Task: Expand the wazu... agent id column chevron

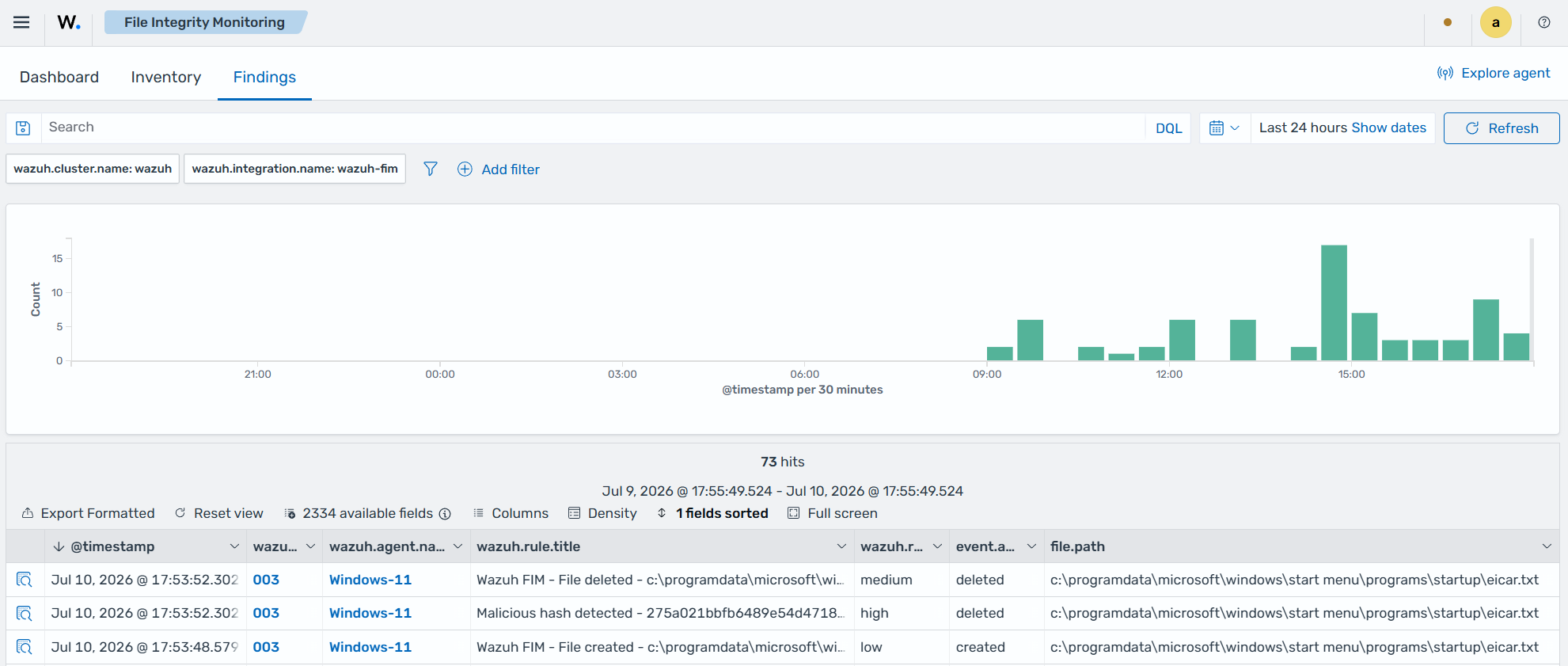Action: pos(310,546)
